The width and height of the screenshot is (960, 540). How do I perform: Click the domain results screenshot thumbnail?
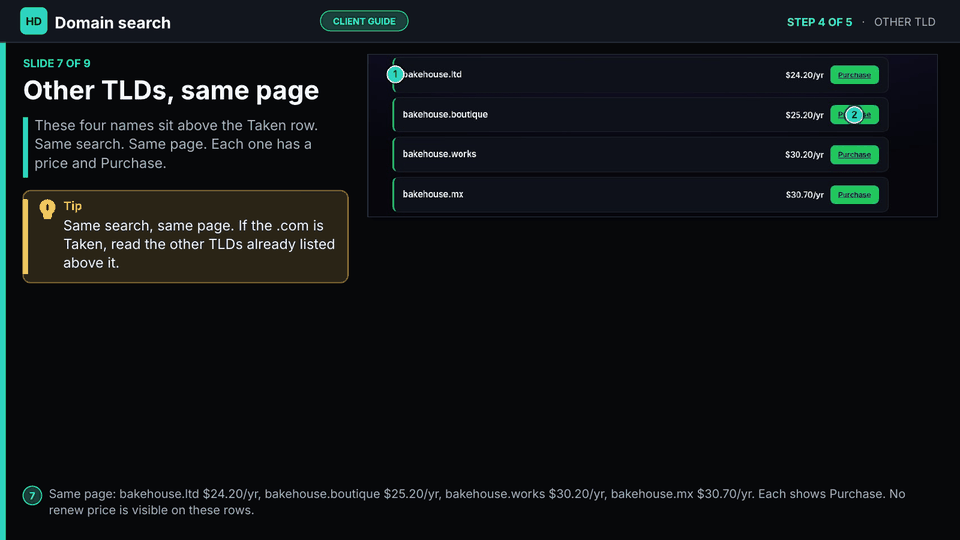click(x=652, y=135)
